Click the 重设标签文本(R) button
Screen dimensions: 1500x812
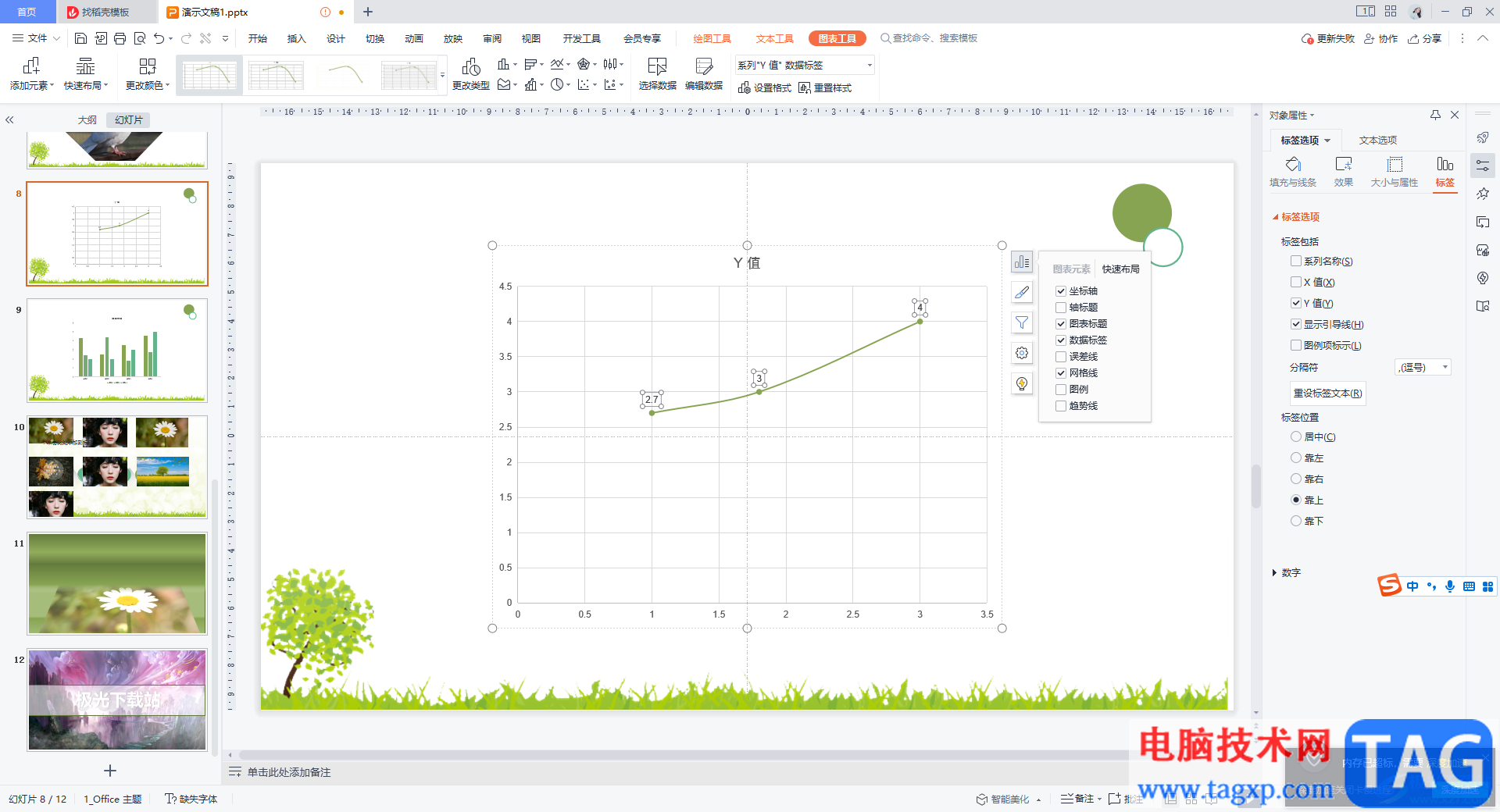pyautogui.click(x=1328, y=394)
